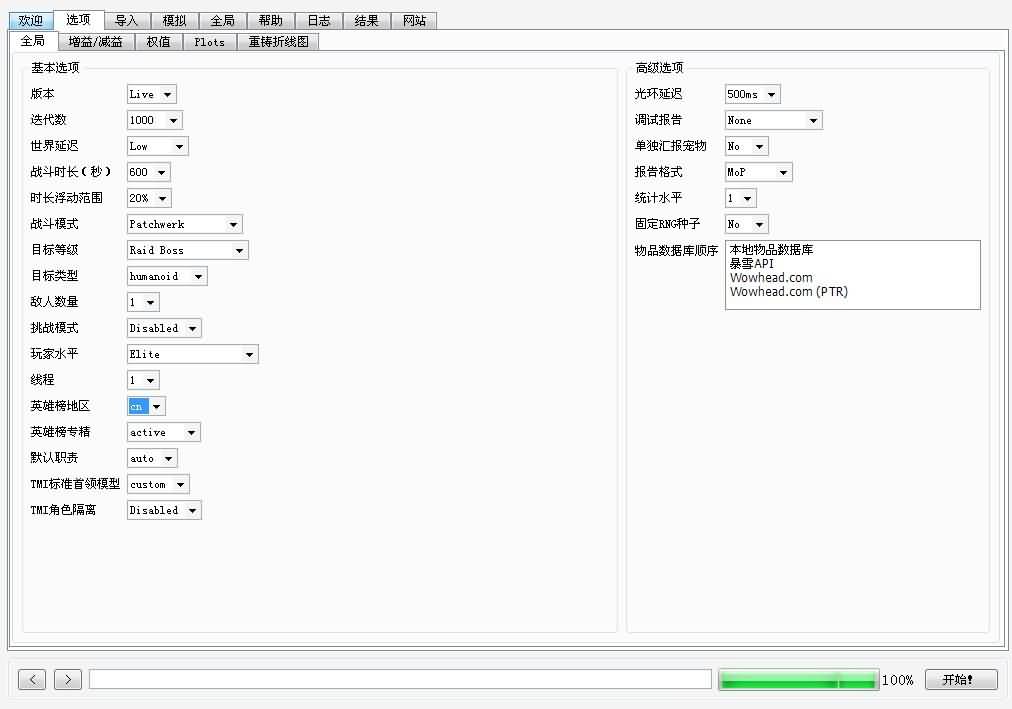Open the 线程 dropdown
The image size is (1012, 709).
143,380
